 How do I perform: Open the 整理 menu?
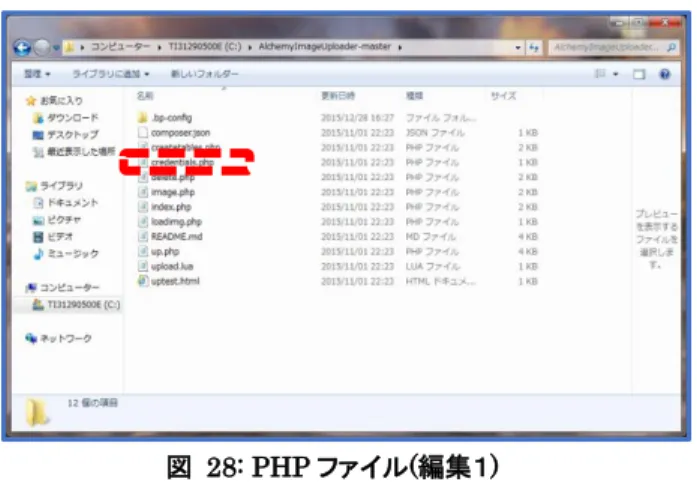37,74
